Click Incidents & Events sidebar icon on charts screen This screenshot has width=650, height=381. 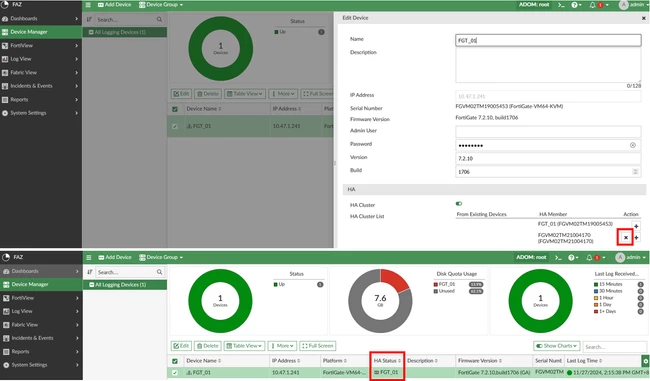pyautogui.click(x=6, y=338)
